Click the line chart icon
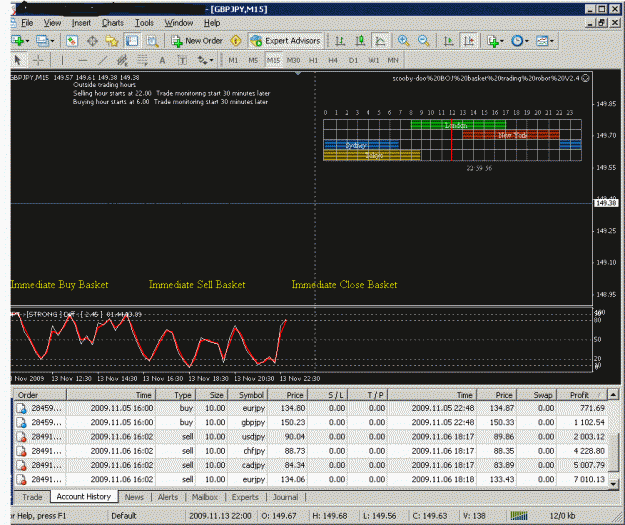Viewport: 625px width, 525px height. [x=380, y=41]
